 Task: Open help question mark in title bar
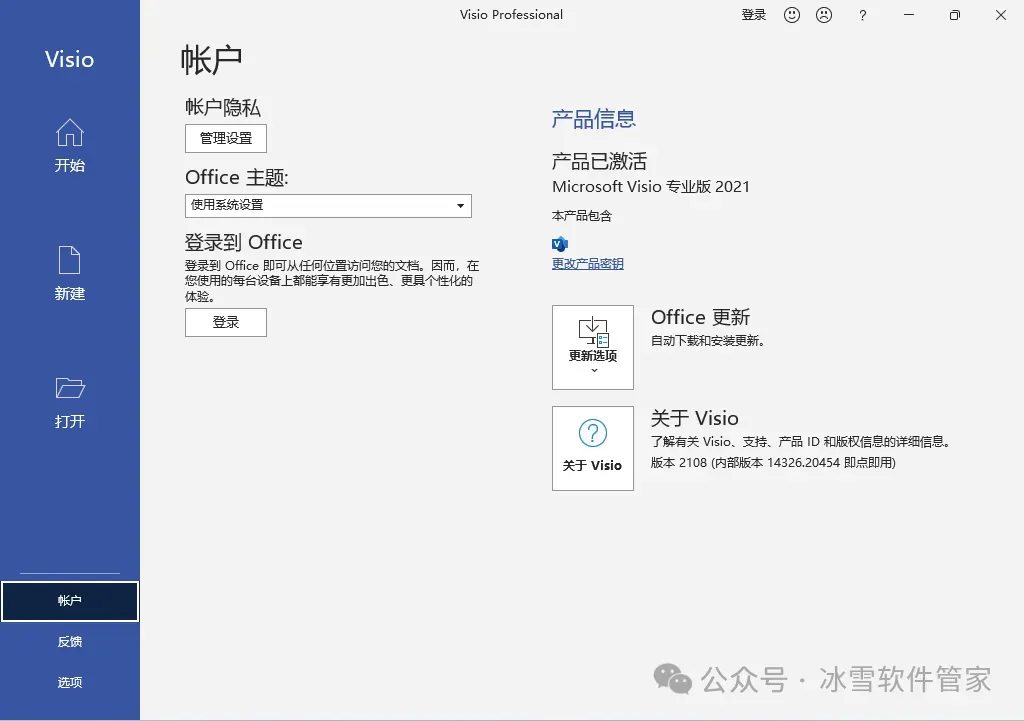point(863,15)
